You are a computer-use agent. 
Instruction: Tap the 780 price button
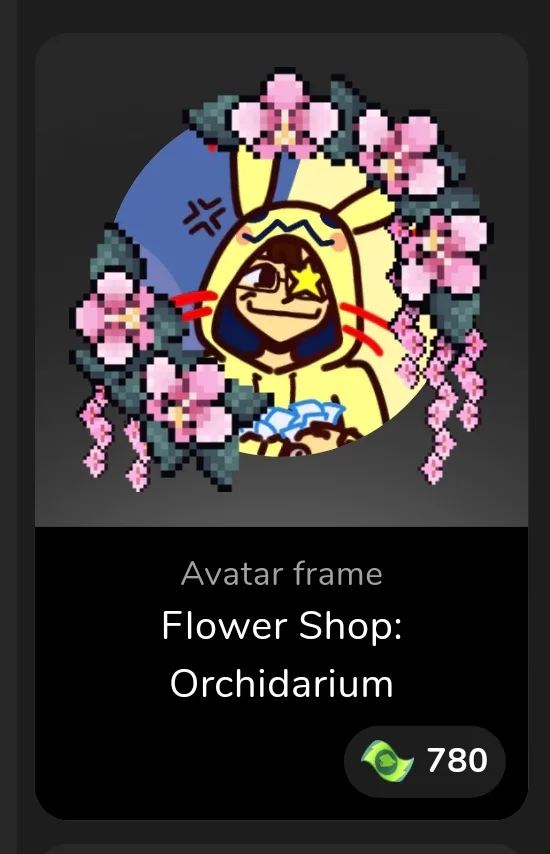click(x=425, y=761)
